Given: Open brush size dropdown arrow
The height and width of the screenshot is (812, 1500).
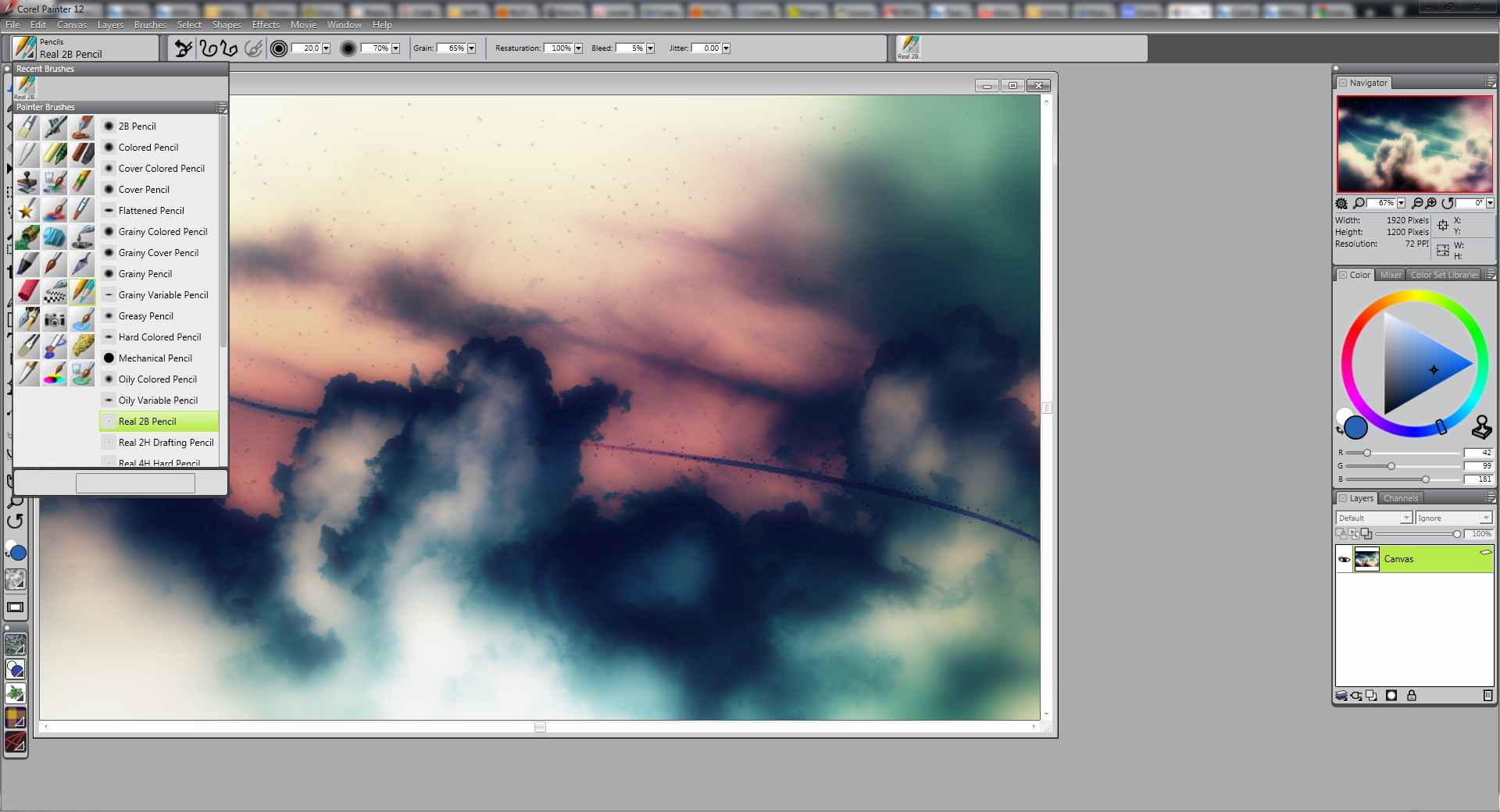Looking at the screenshot, I should point(327,48).
